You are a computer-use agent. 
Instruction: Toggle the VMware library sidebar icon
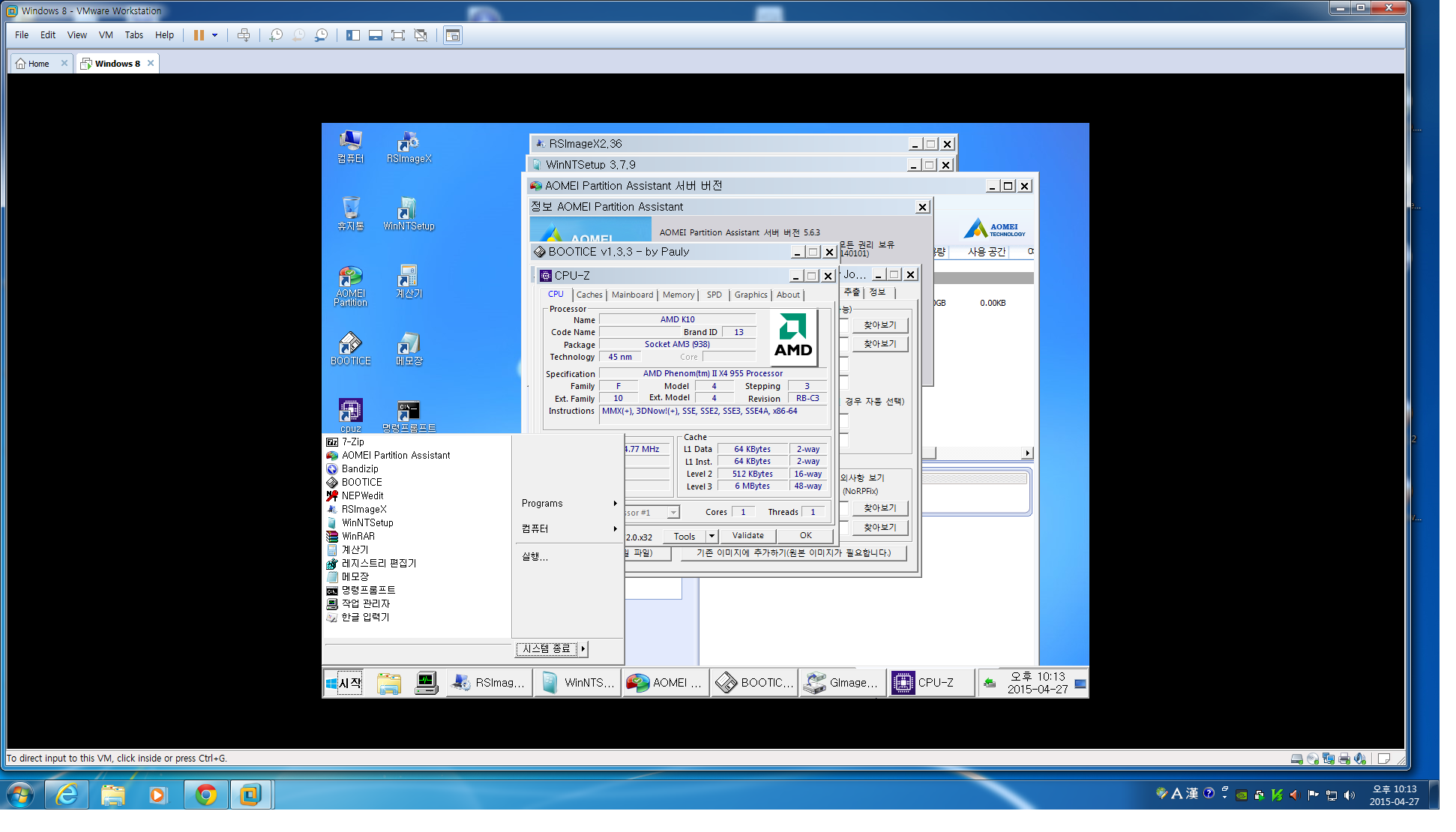[353, 35]
